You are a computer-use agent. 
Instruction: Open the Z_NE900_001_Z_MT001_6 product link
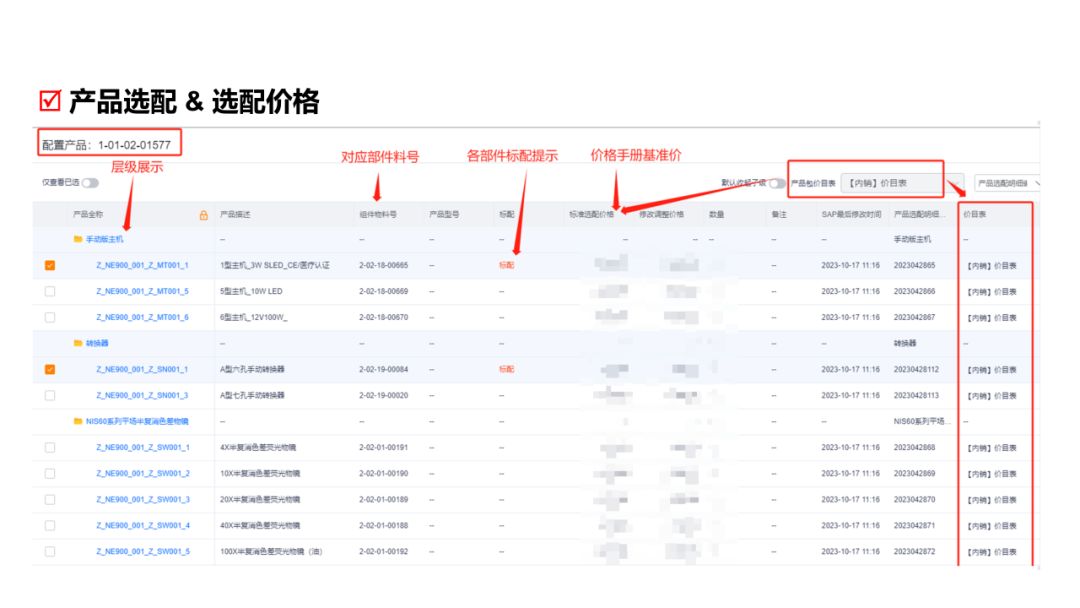coord(142,317)
